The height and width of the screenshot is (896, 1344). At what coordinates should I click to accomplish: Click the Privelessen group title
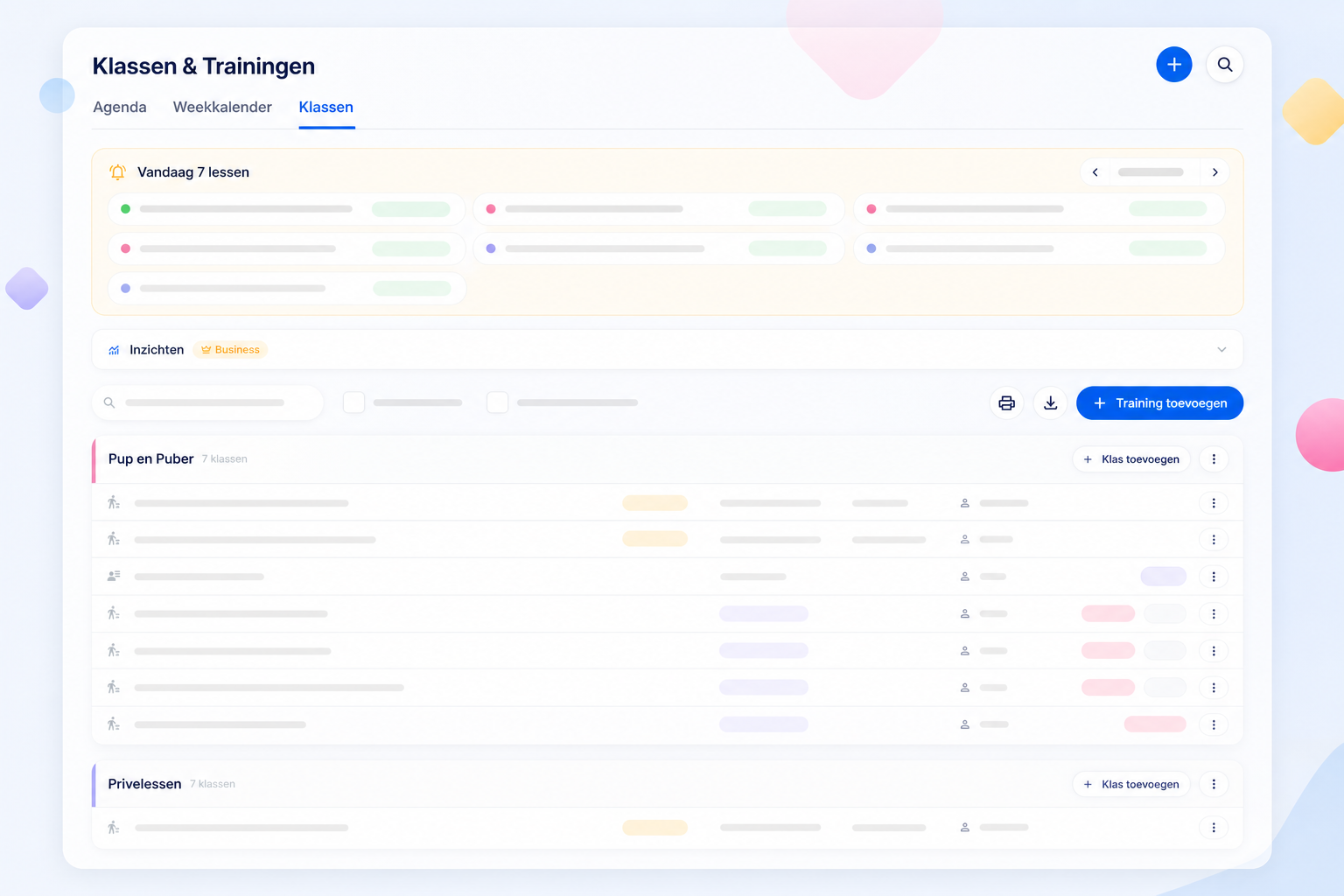[x=145, y=785]
